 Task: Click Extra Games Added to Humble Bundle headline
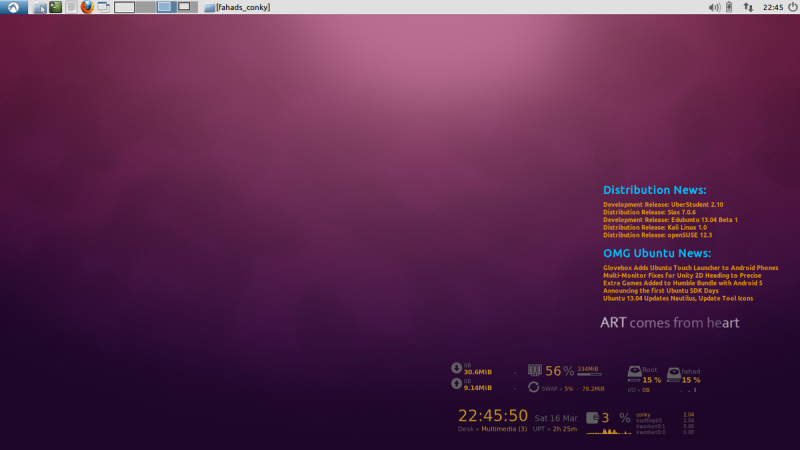(683, 283)
